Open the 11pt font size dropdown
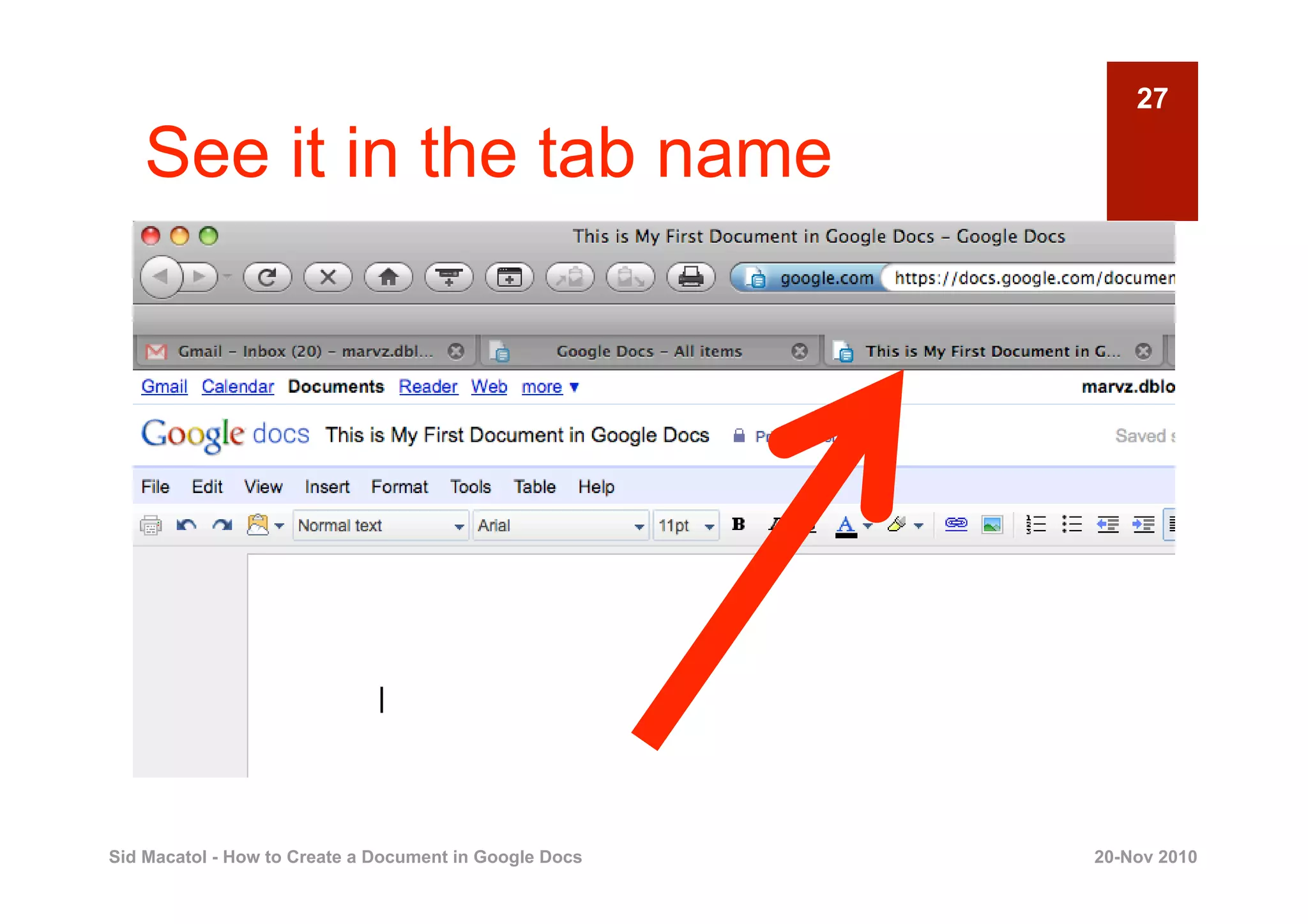This screenshot has width=1308, height=924. tap(686, 526)
